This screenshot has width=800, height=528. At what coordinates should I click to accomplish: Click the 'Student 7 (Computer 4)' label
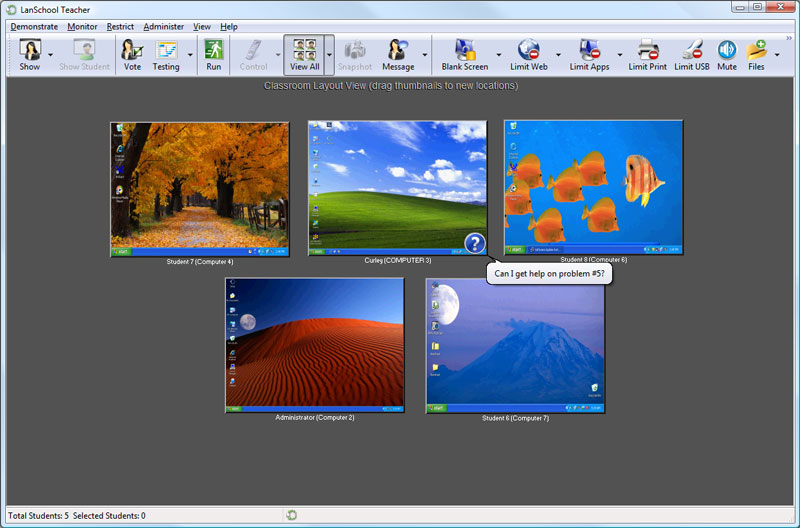pyautogui.click(x=200, y=262)
